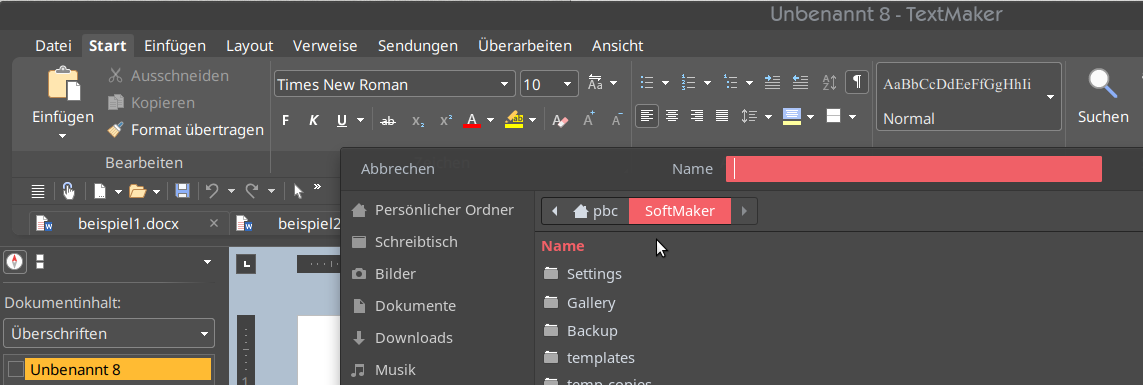Open the borders dropdown arrow
This screenshot has height=385, width=1143.
point(853,117)
